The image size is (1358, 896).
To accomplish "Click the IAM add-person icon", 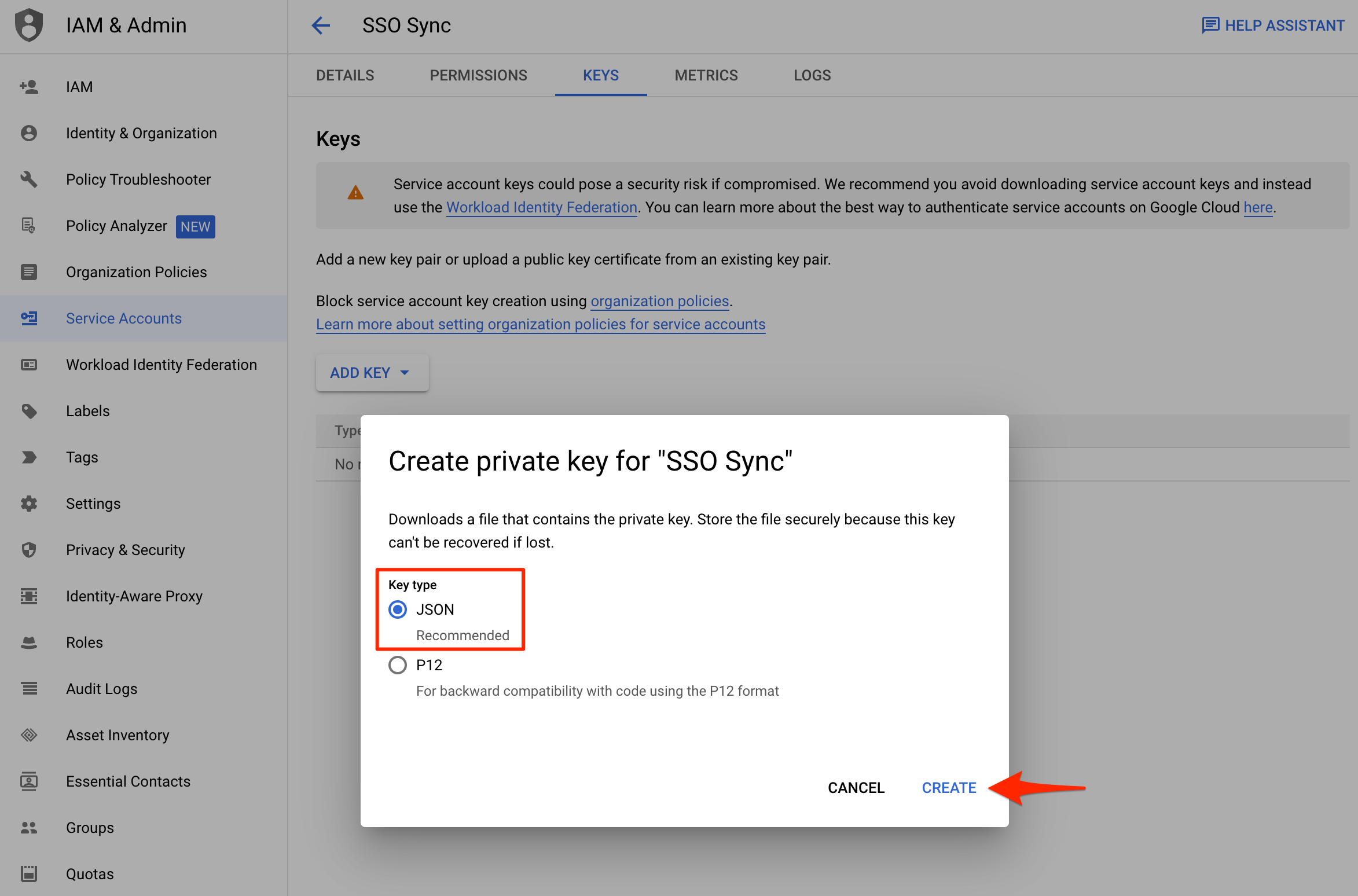I will coord(29,87).
